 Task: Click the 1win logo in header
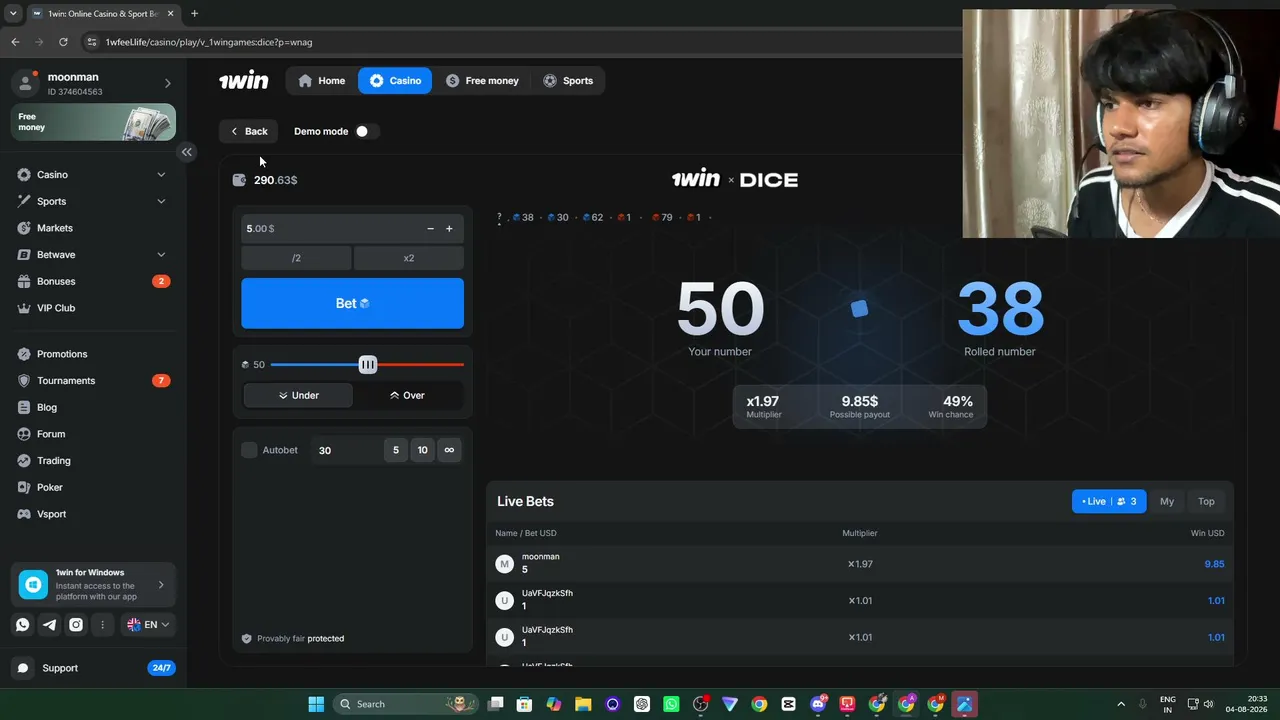pos(244,81)
